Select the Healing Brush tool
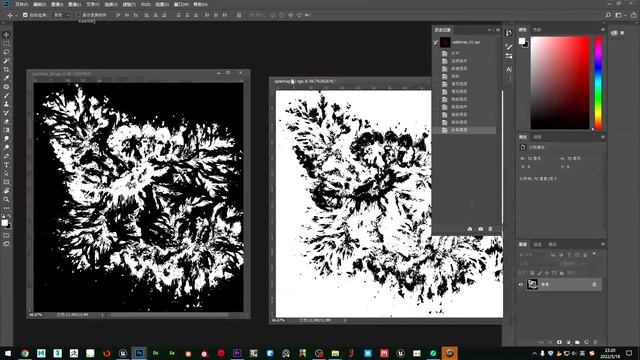This screenshot has height=360, width=640. [x=6, y=87]
